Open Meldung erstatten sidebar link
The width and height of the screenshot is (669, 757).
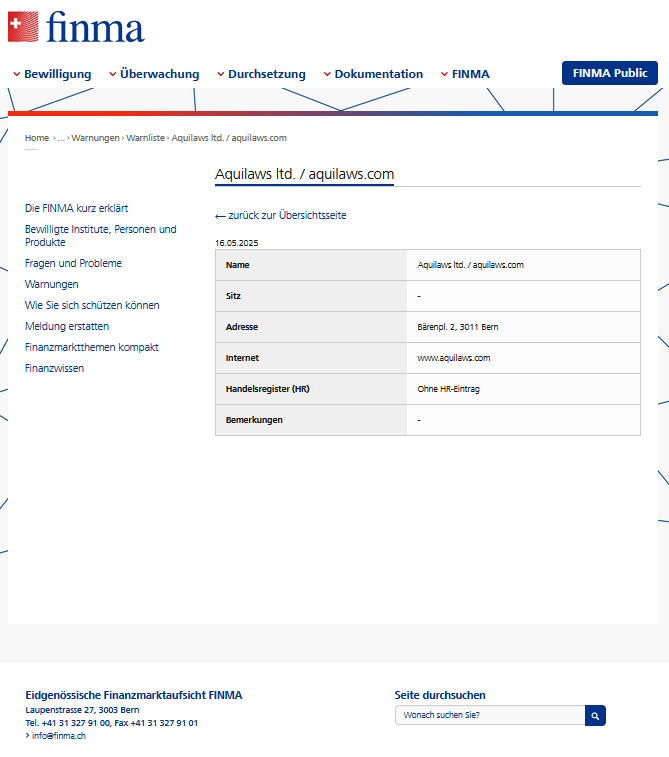tap(67, 326)
